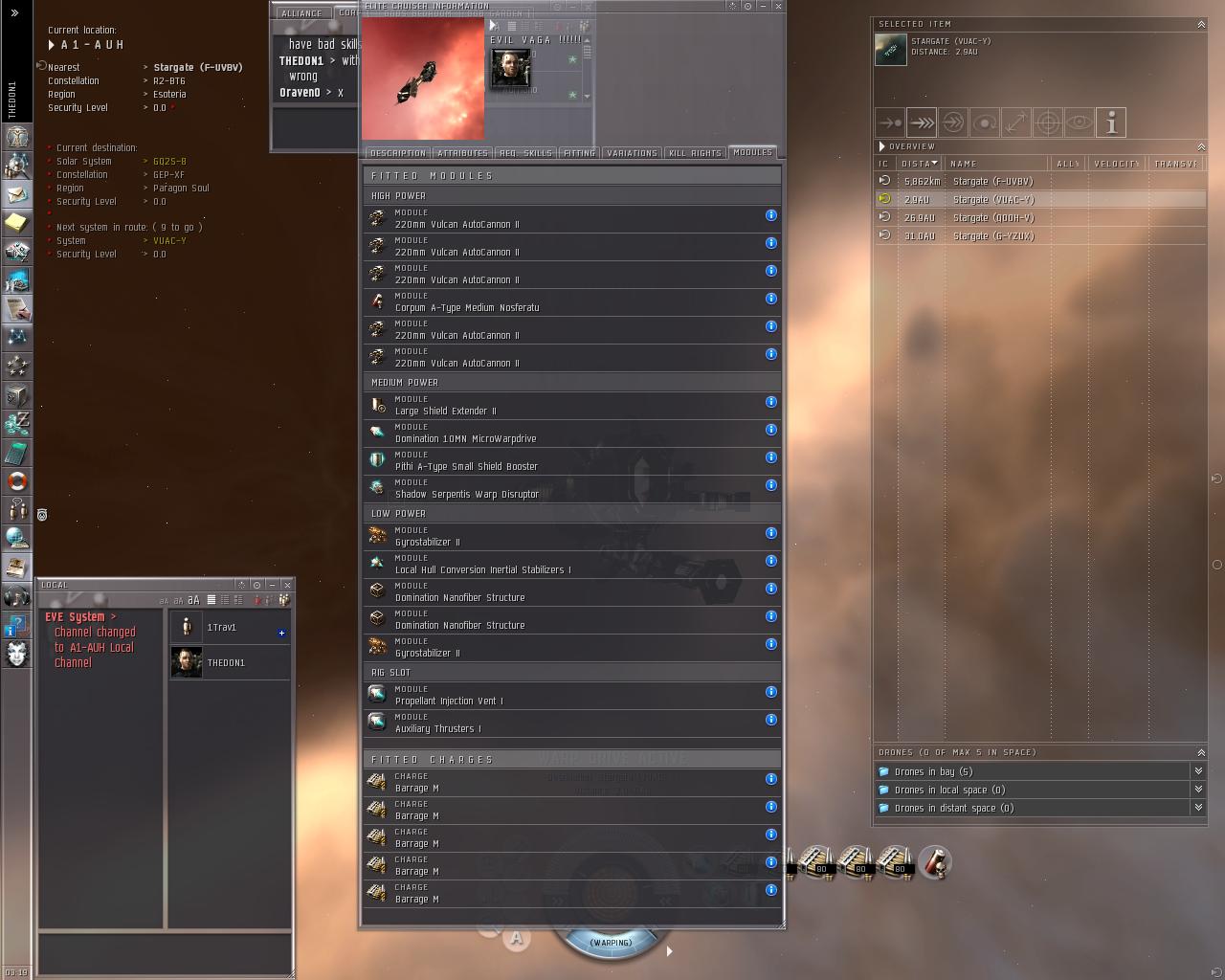Expand Drones in bay (5) group

[1197, 771]
